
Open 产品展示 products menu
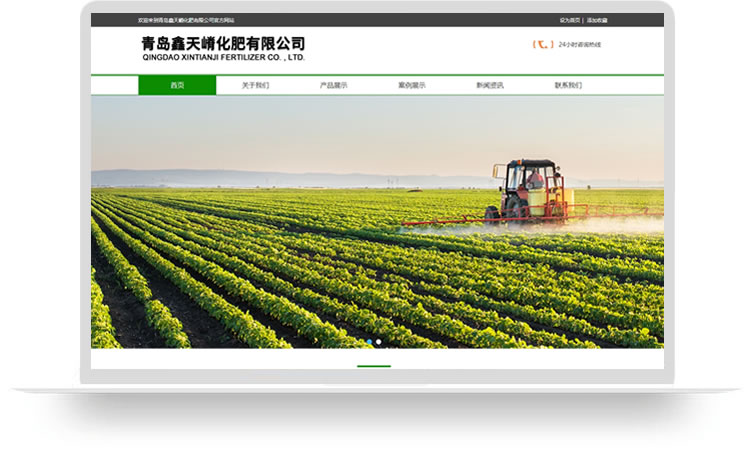[x=333, y=86]
